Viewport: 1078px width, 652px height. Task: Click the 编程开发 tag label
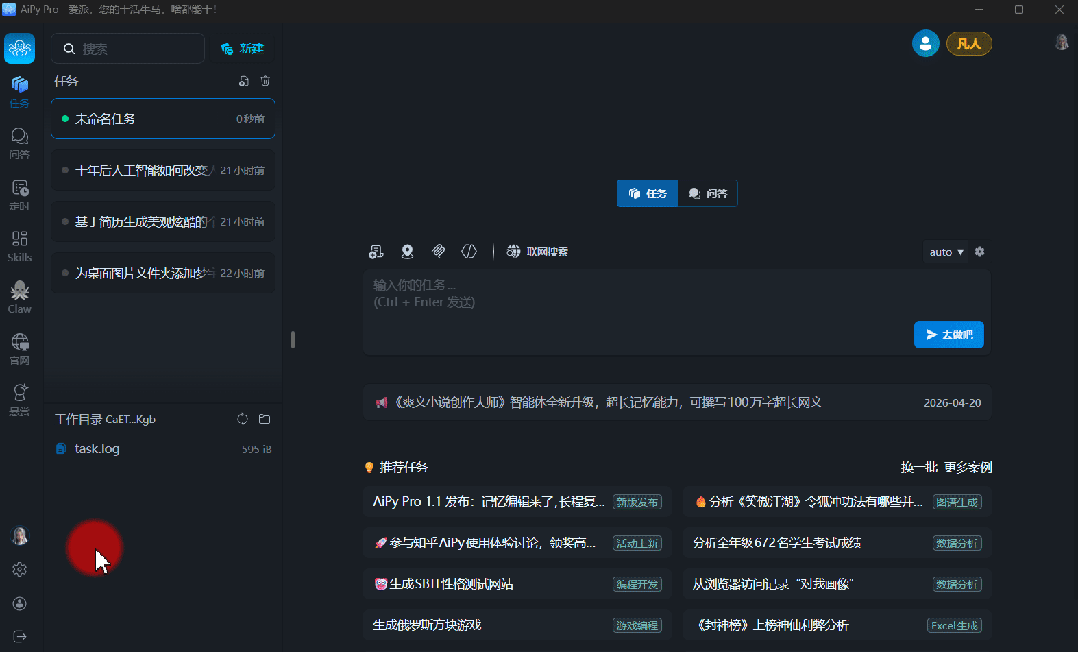tap(637, 585)
